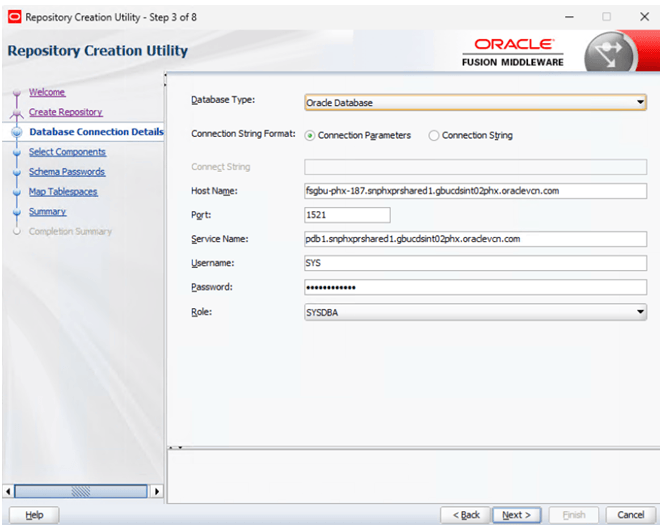The image size is (660, 526).
Task: Click the Map Tablespaces step marker icon
Action: coord(16,192)
